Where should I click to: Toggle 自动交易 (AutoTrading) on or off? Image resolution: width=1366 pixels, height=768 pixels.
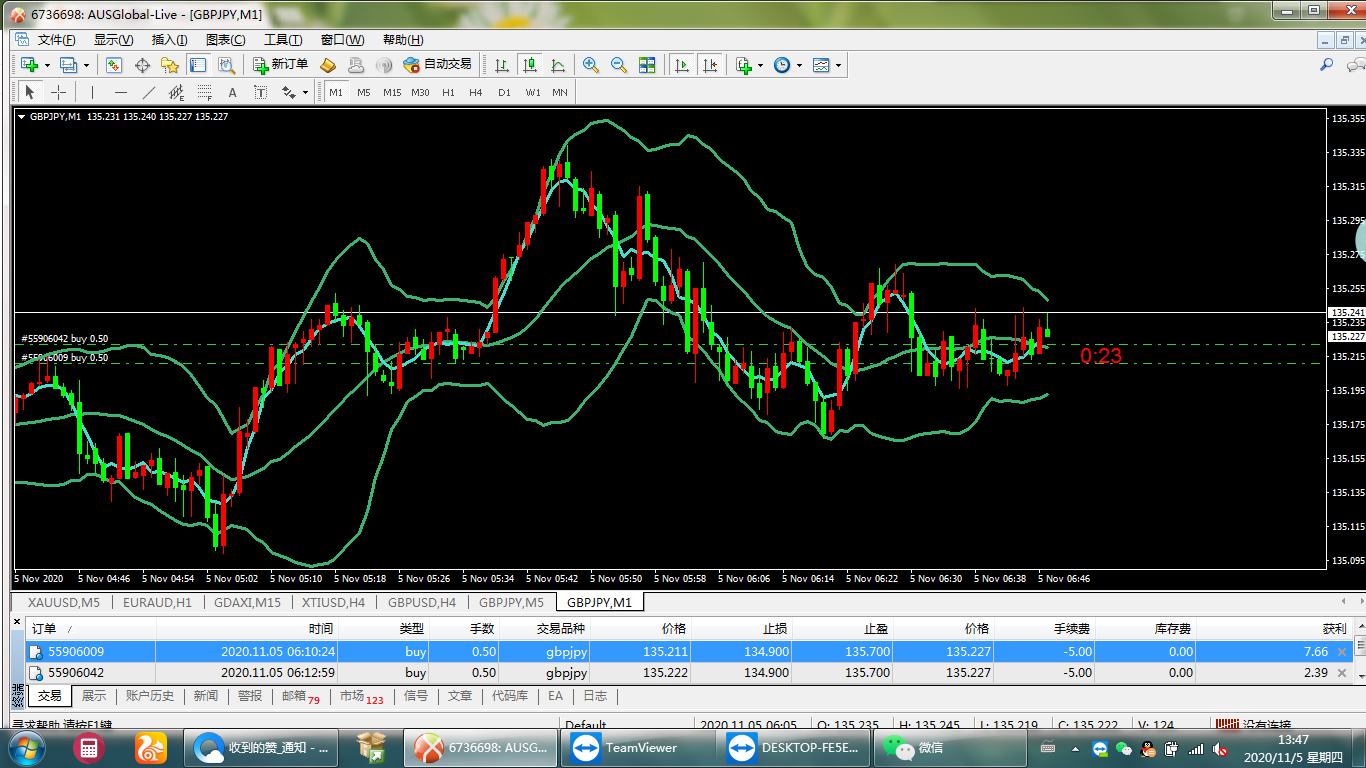[437, 65]
